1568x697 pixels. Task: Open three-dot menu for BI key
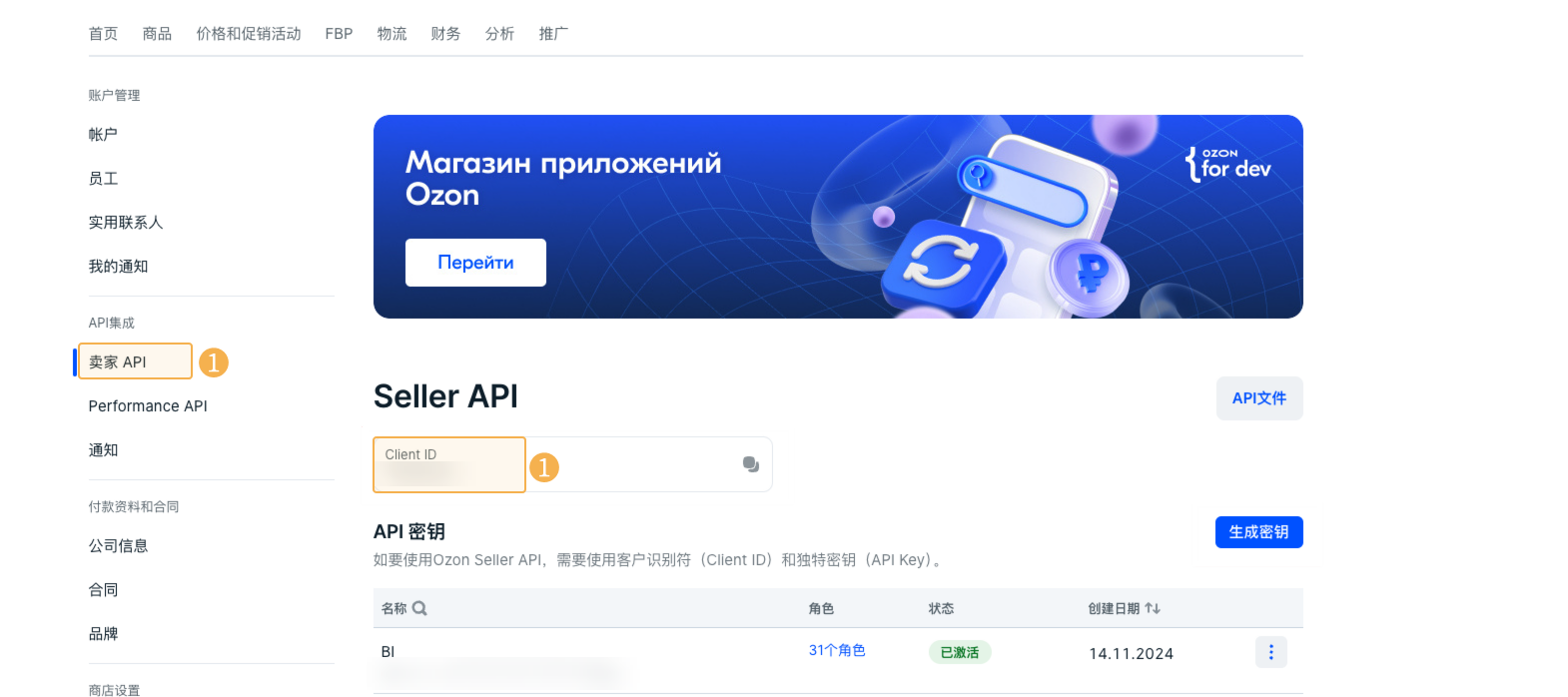pyautogui.click(x=1271, y=652)
